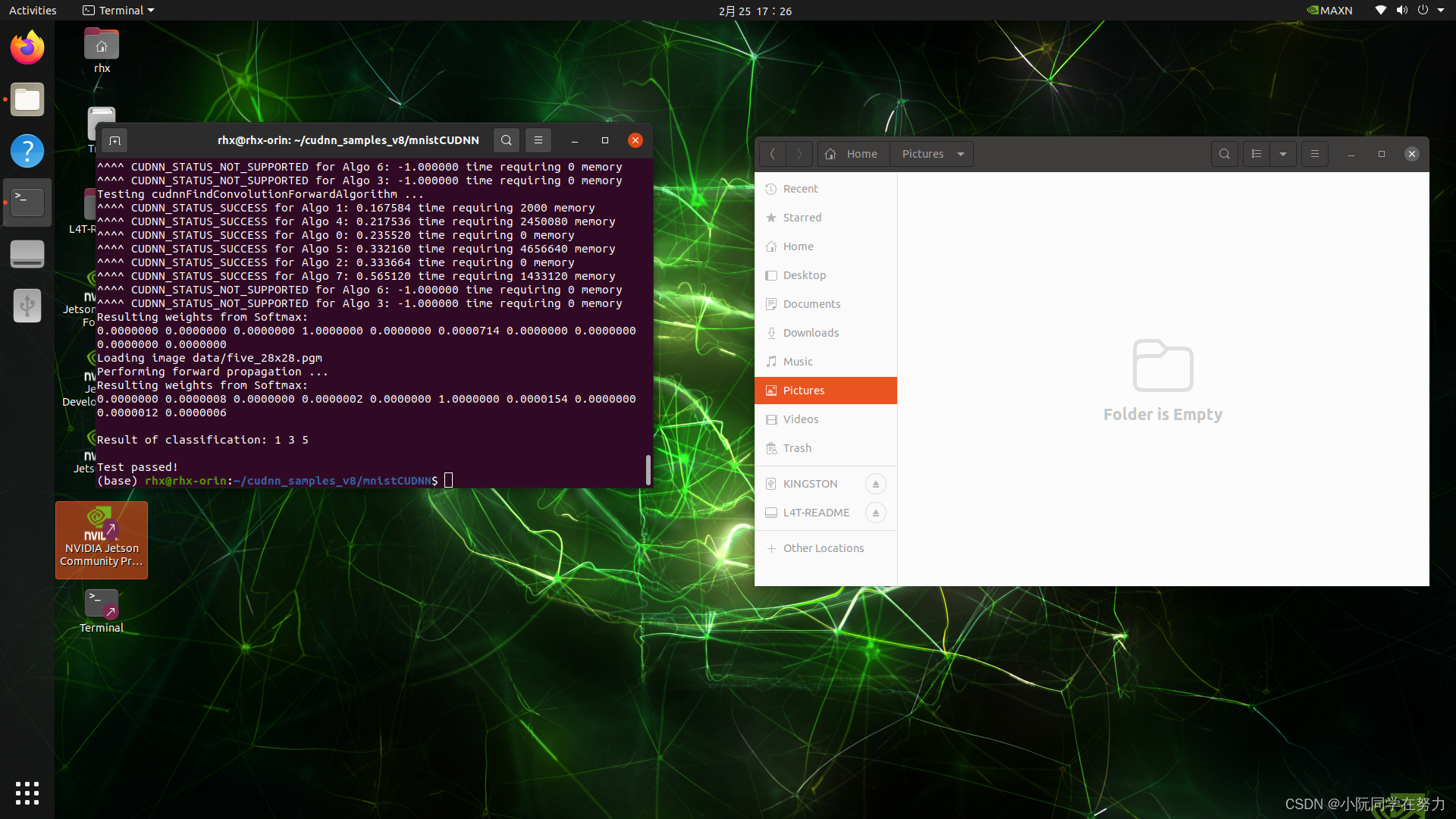Select Recent in Files sidebar

pos(826,189)
